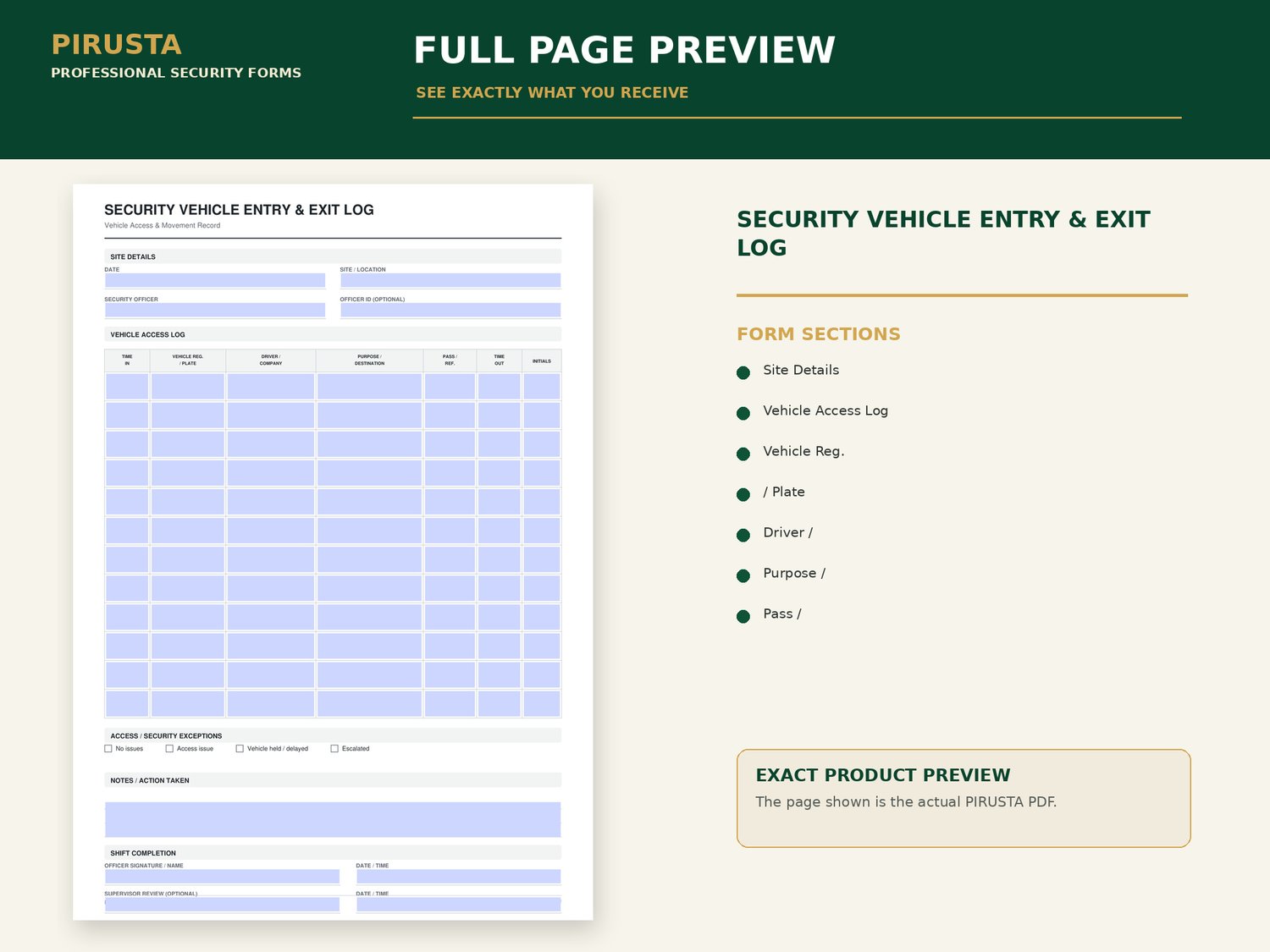1270x952 pixels.
Task: Select 'Vehicle Reg.' list entry
Action: coord(803,451)
